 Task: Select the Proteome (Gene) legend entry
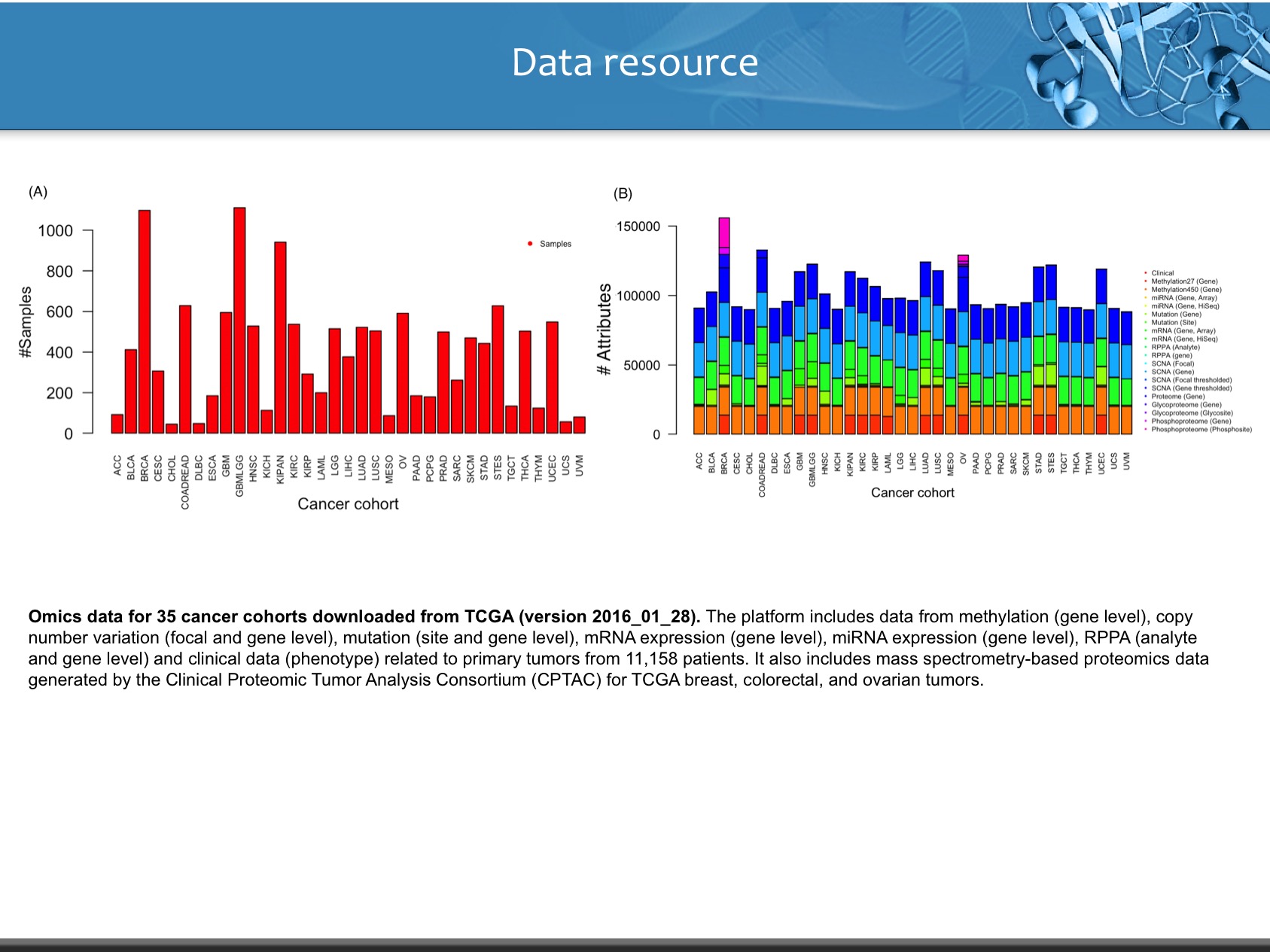point(1177,397)
